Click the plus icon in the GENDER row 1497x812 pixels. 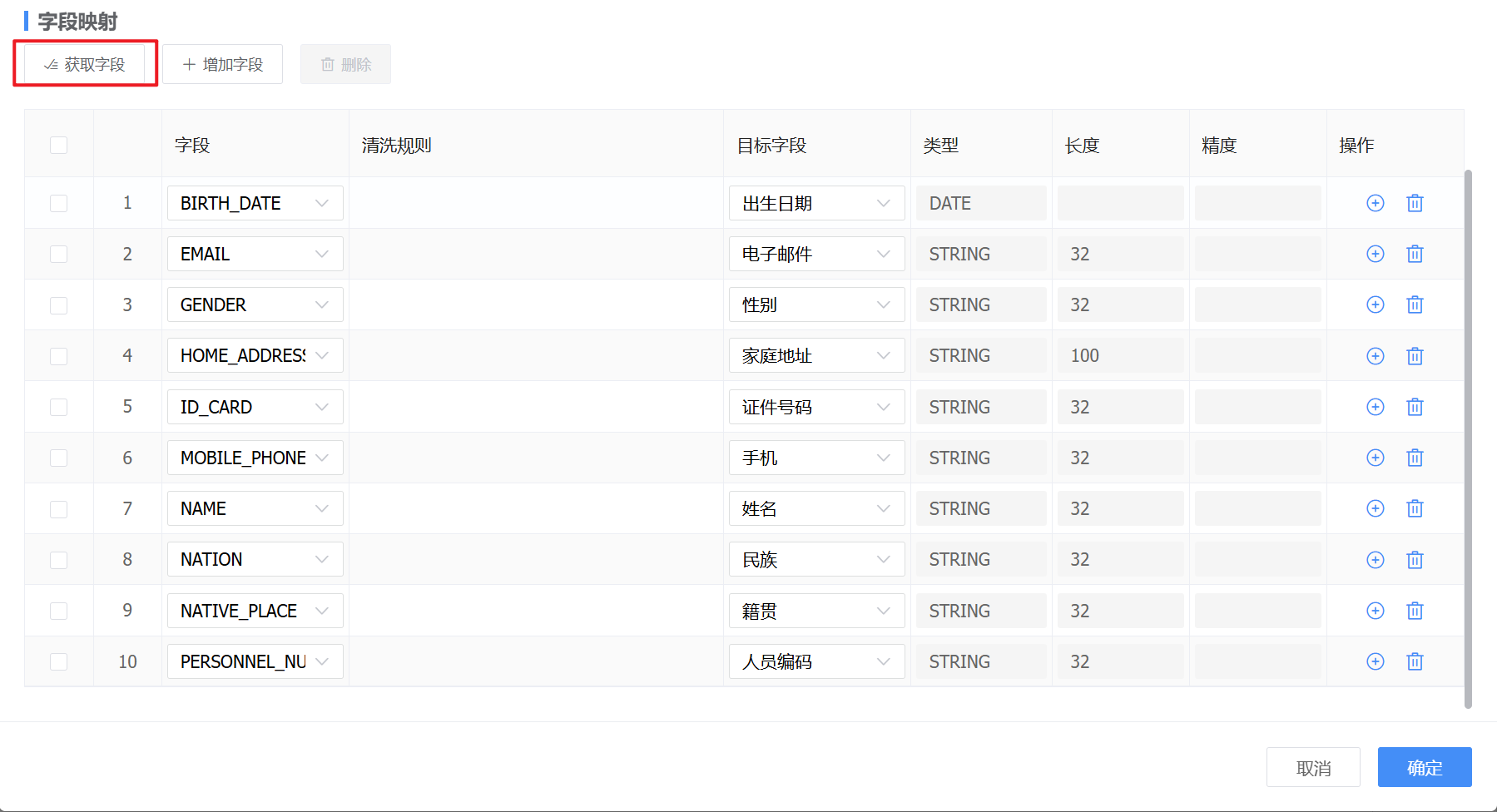(1375, 304)
